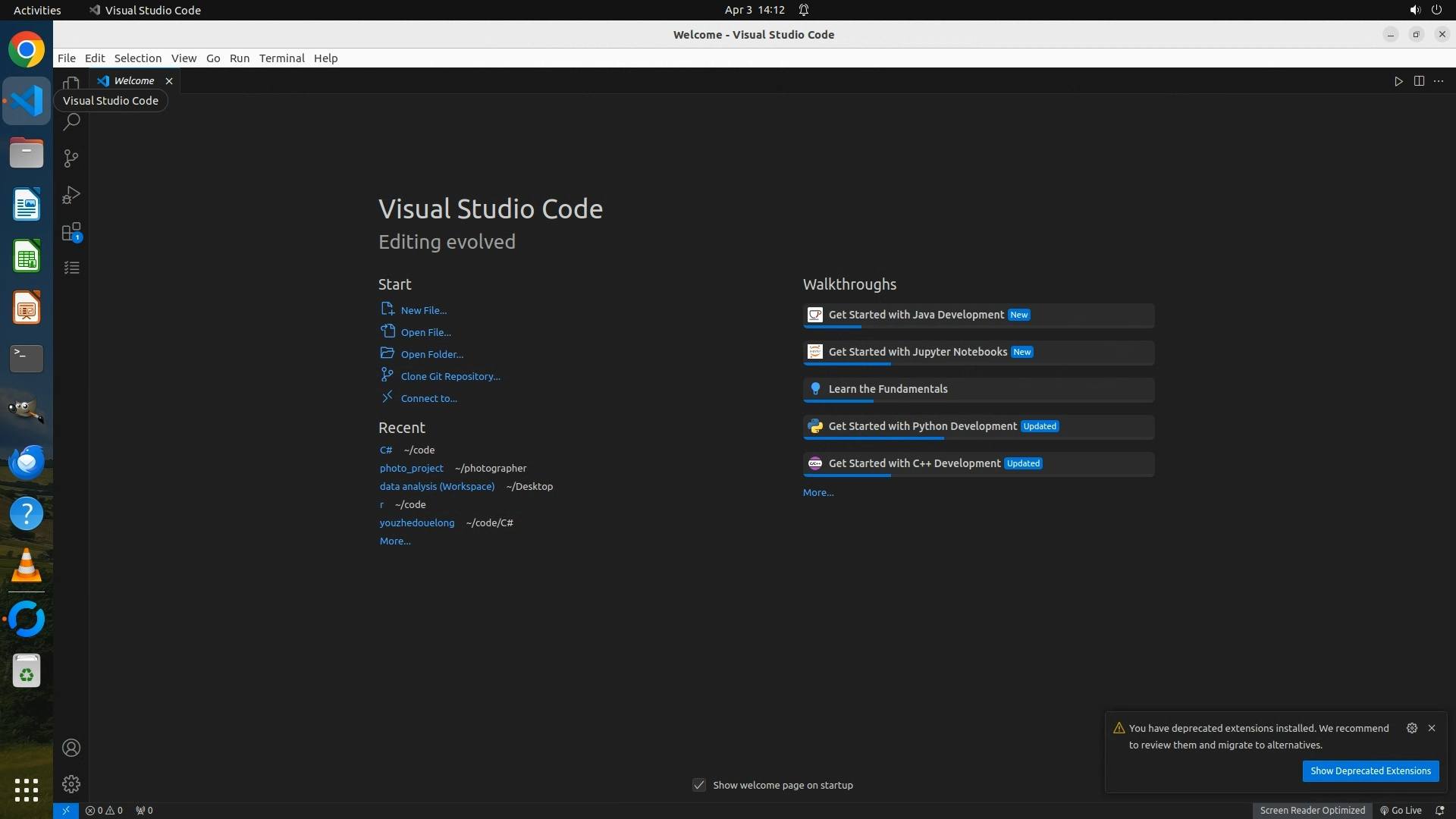Viewport: 1456px width, 819px height.
Task: Open the Terminal menu
Action: 281,58
